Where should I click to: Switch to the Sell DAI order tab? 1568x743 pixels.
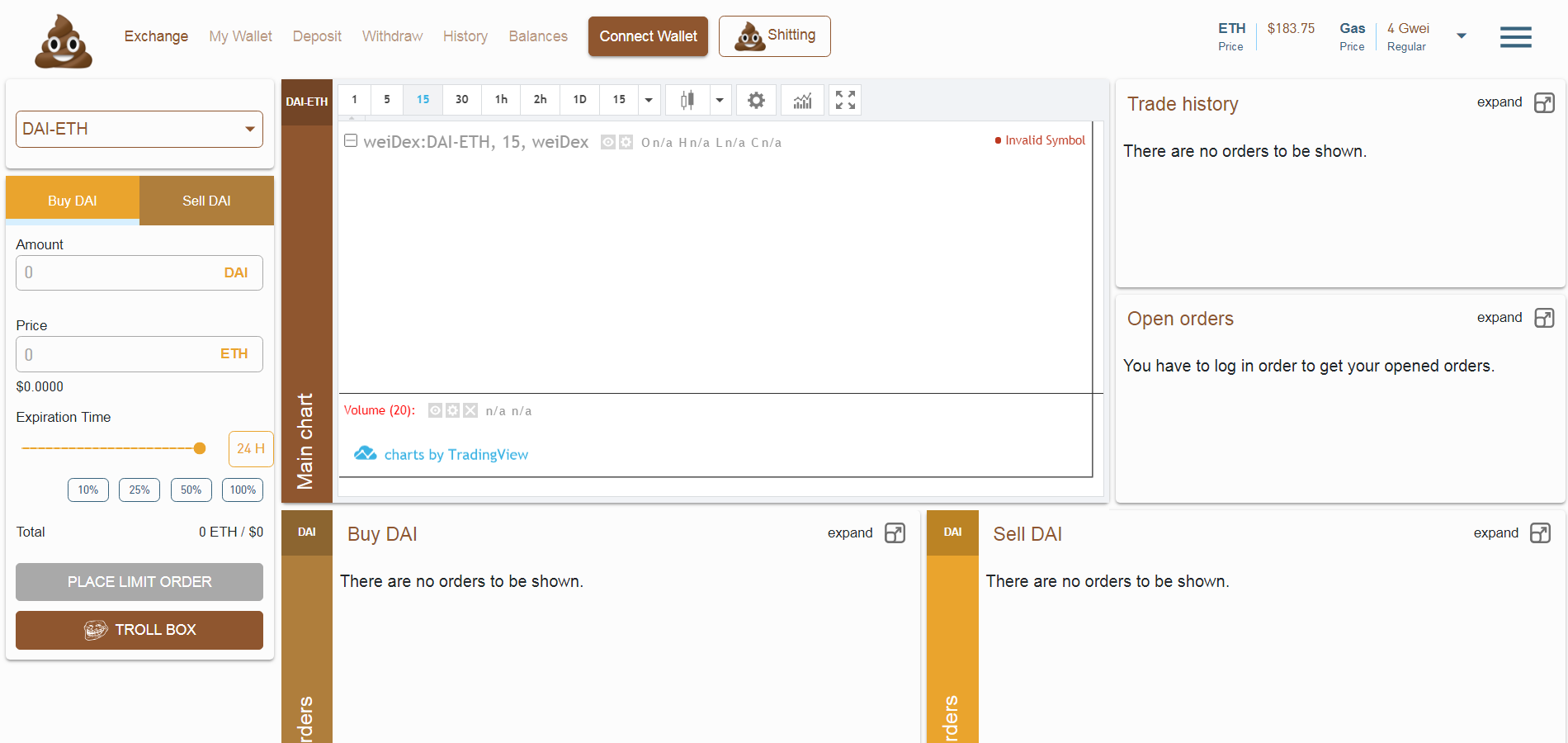(x=206, y=201)
